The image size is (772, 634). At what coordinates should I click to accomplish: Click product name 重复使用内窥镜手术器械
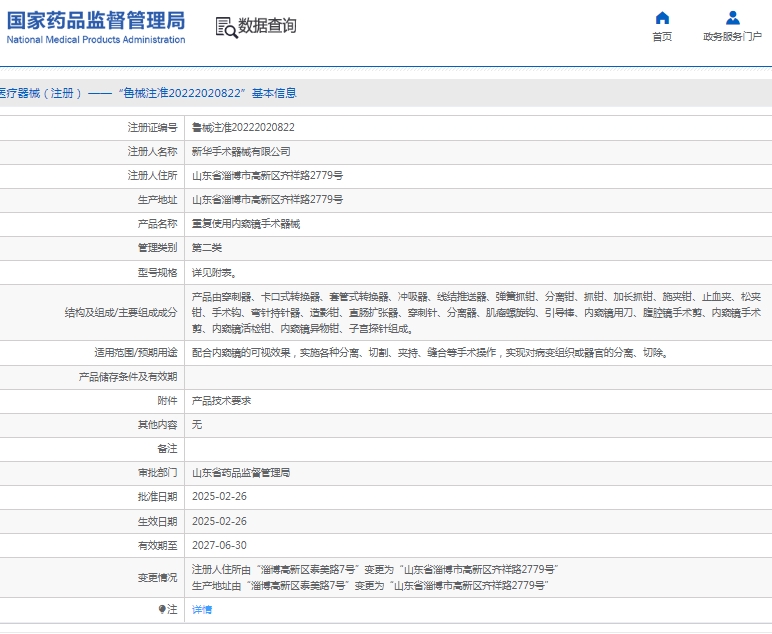point(246,224)
